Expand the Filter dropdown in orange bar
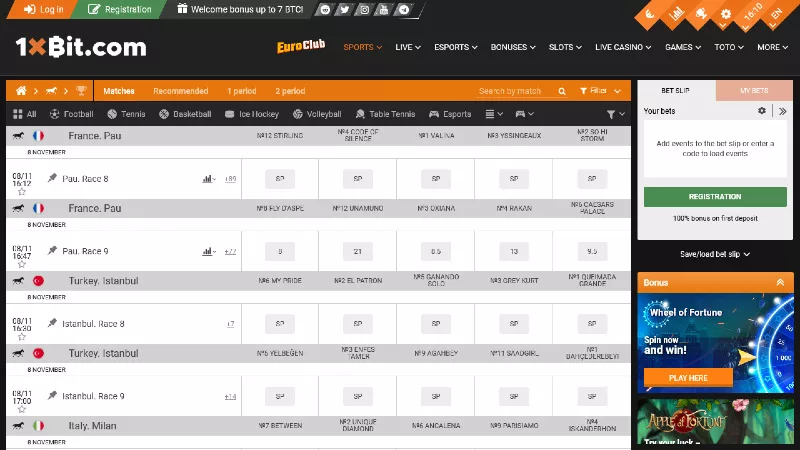This screenshot has height=450, width=800. tap(601, 91)
